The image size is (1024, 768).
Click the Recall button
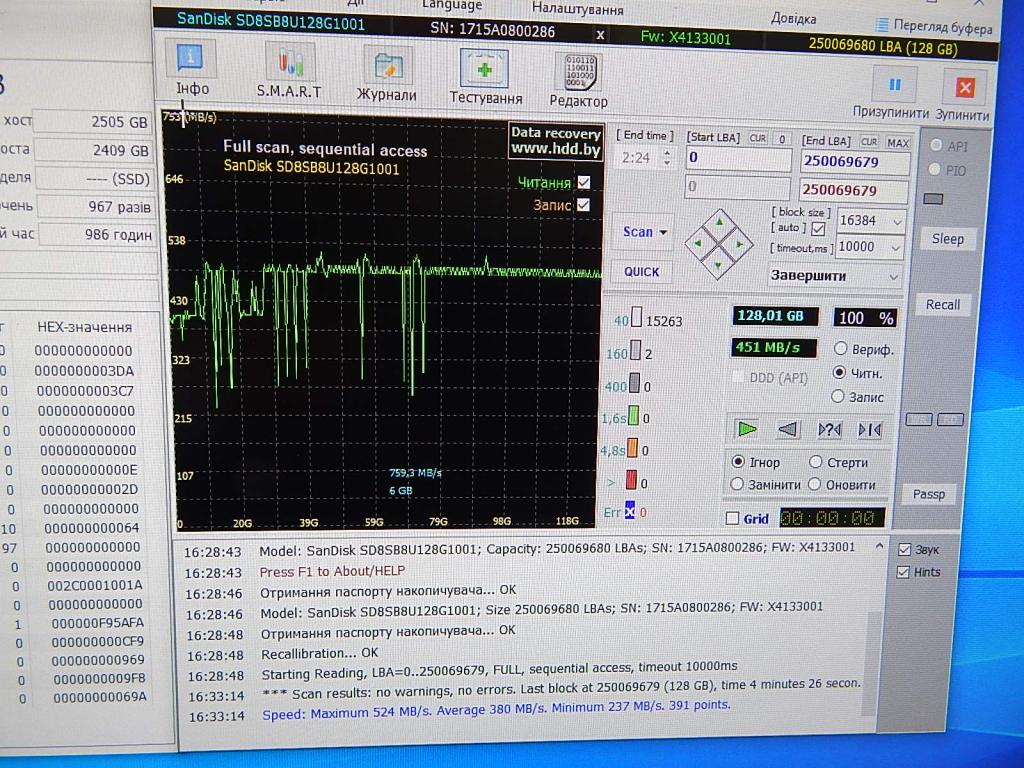click(942, 304)
